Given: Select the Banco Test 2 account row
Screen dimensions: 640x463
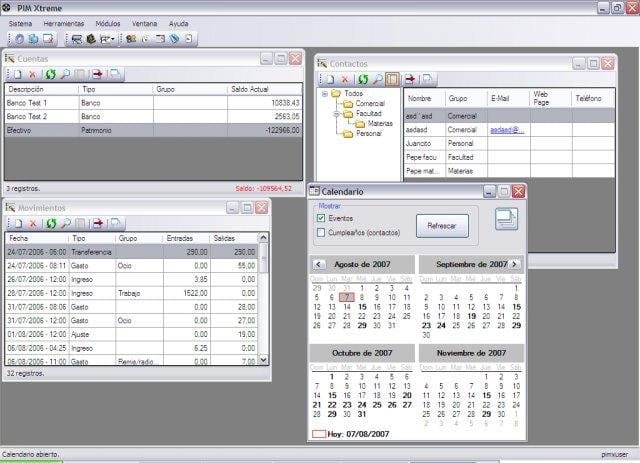Looking at the screenshot, I should tap(153, 116).
